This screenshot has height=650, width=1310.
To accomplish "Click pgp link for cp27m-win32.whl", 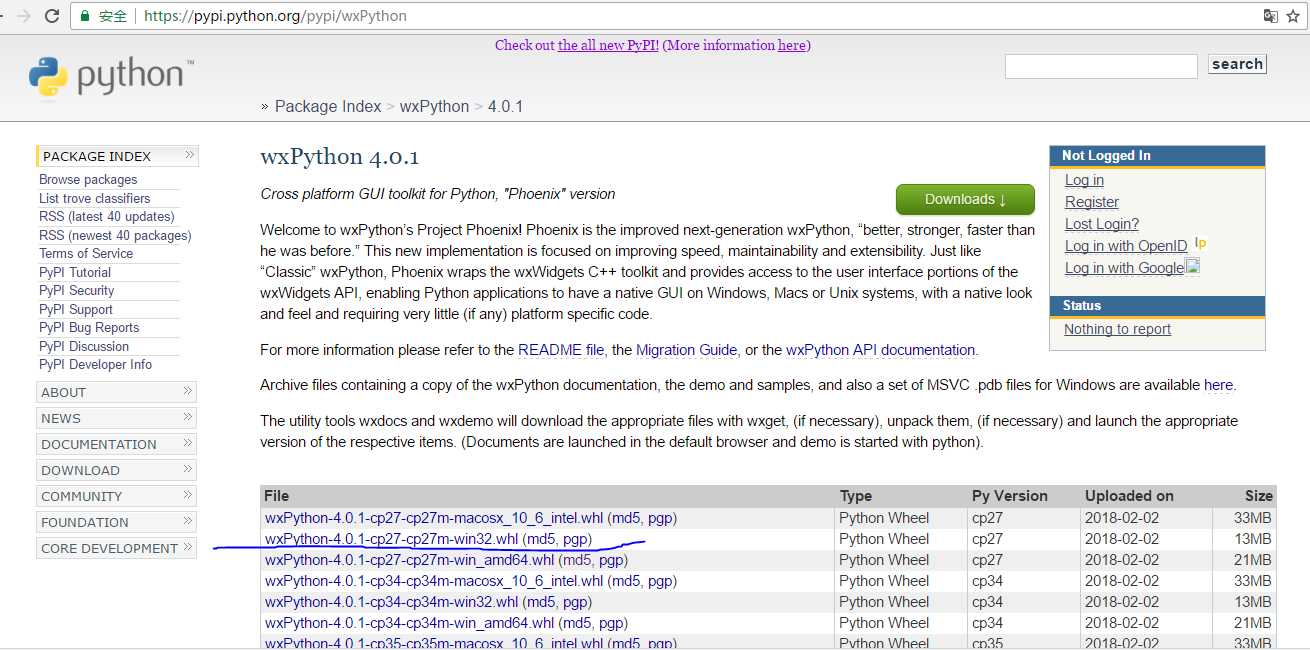I will (575, 539).
